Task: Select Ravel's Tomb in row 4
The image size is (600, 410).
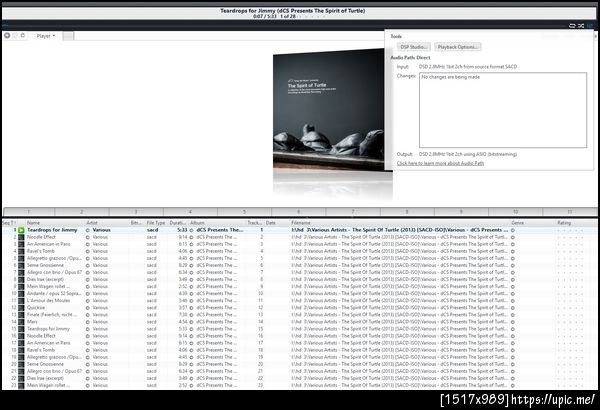Action: (x=41, y=251)
